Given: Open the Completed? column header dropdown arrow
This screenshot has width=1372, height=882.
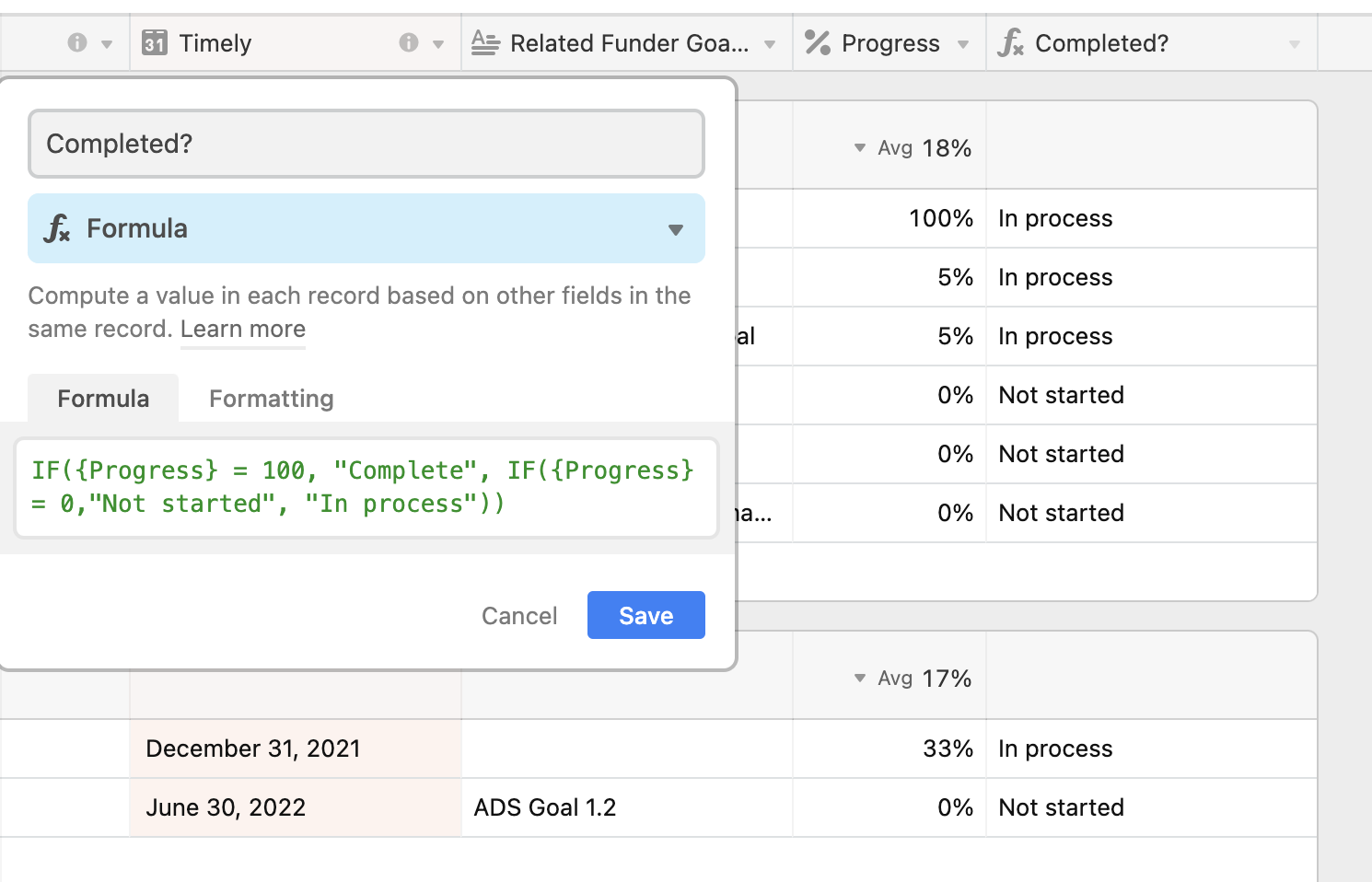Looking at the screenshot, I should tap(1295, 44).
